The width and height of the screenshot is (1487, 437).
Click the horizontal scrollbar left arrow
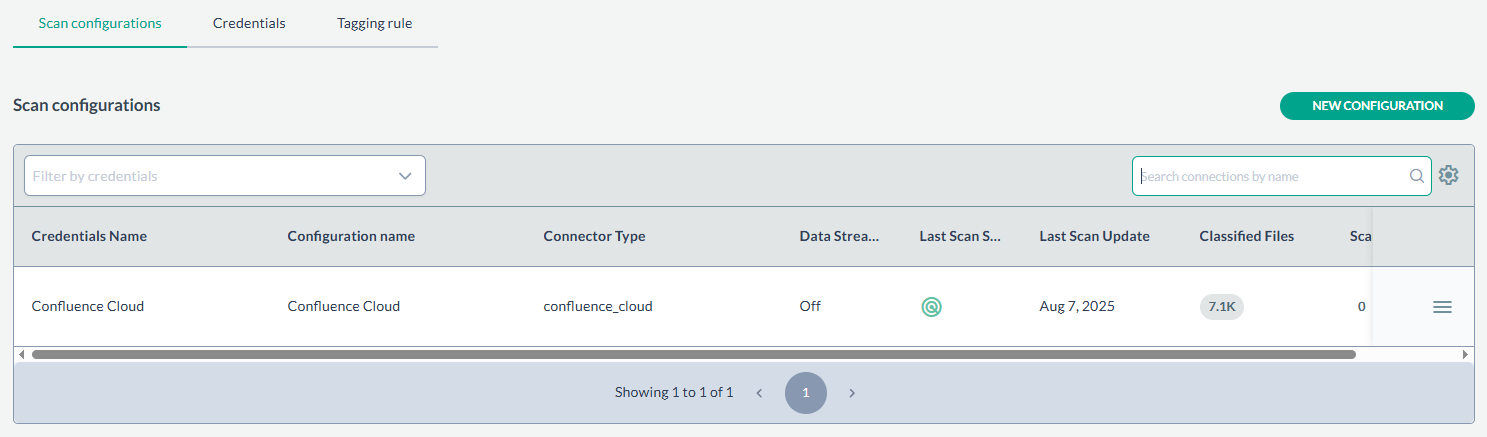pyautogui.click(x=21, y=354)
